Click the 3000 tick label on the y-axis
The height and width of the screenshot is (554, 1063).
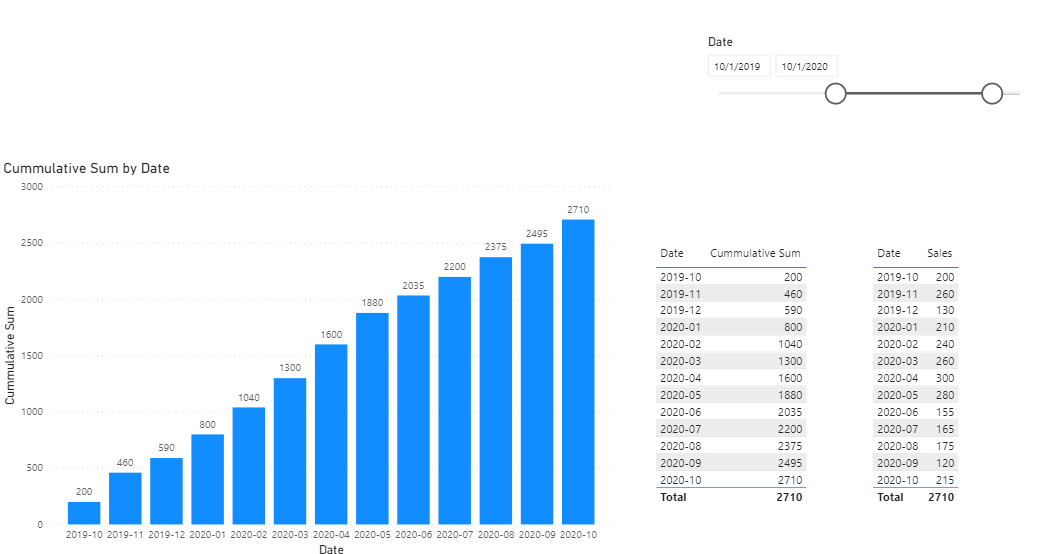[32, 186]
